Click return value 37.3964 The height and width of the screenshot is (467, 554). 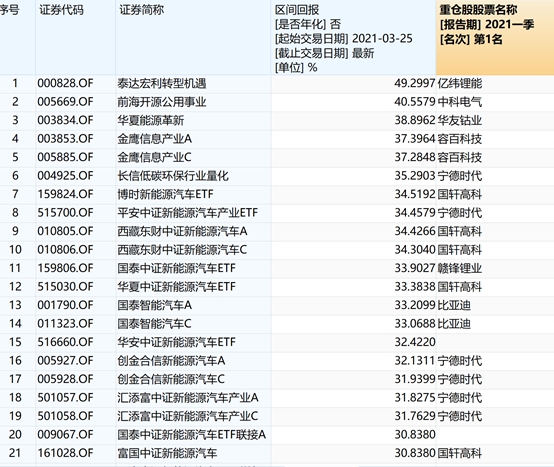pos(414,139)
